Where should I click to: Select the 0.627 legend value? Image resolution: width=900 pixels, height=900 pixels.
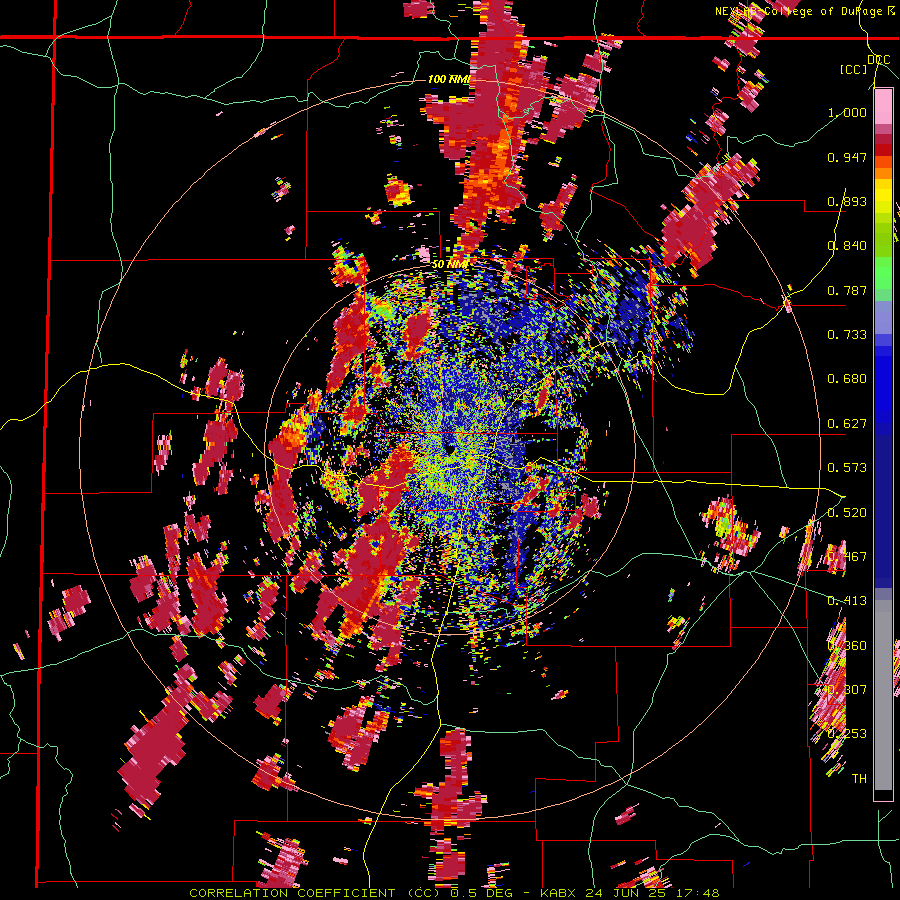[847, 424]
